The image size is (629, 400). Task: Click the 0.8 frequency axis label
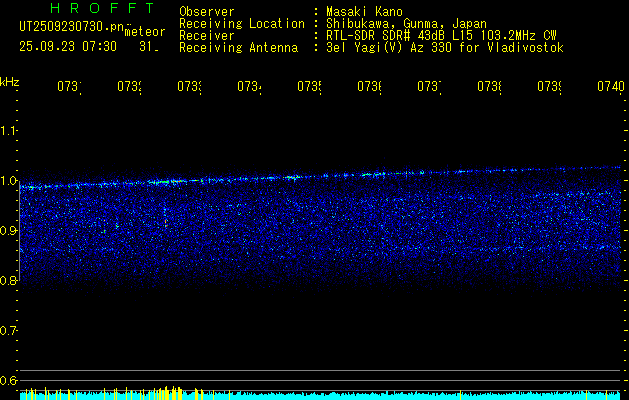pyautogui.click(x=9, y=281)
